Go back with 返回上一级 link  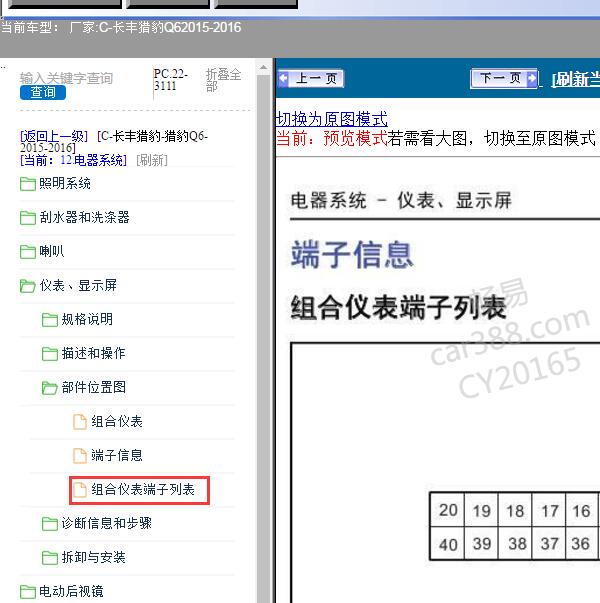click(x=54, y=136)
